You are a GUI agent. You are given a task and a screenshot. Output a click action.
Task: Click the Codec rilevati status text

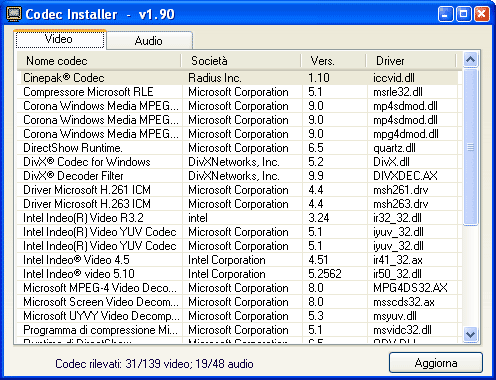point(154,364)
